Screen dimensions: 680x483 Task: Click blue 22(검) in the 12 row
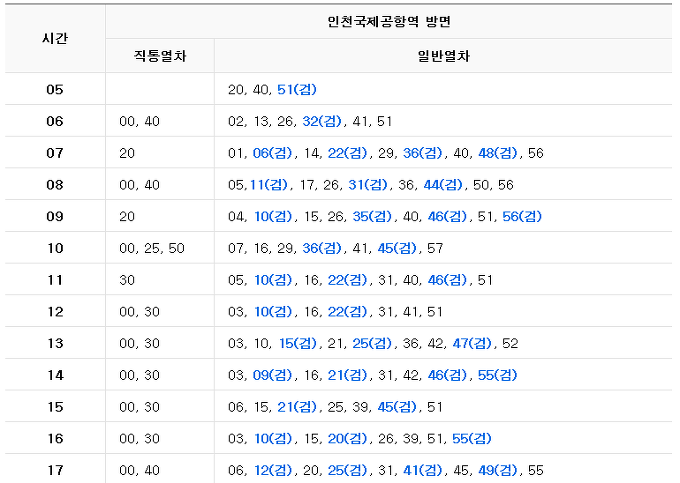347,312
